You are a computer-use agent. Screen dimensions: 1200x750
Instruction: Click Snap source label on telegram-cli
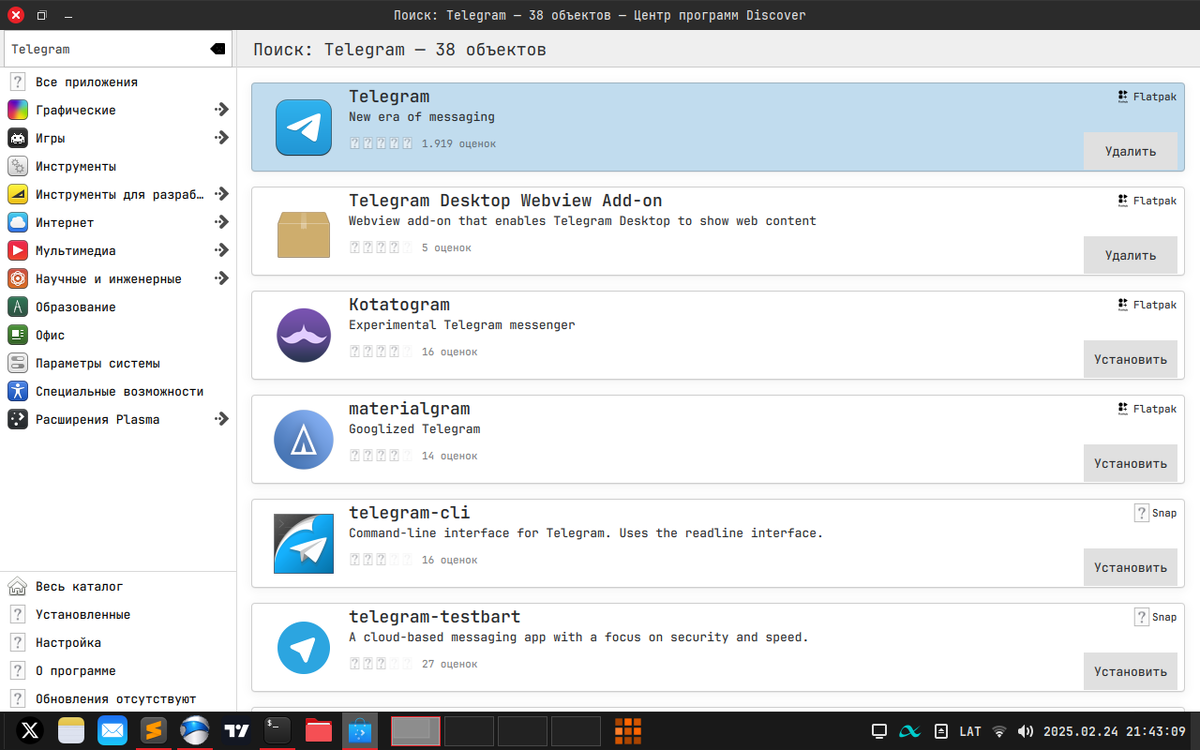1156,513
